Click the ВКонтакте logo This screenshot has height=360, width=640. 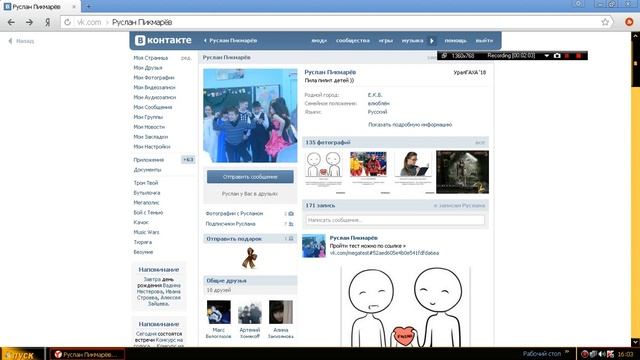163,40
